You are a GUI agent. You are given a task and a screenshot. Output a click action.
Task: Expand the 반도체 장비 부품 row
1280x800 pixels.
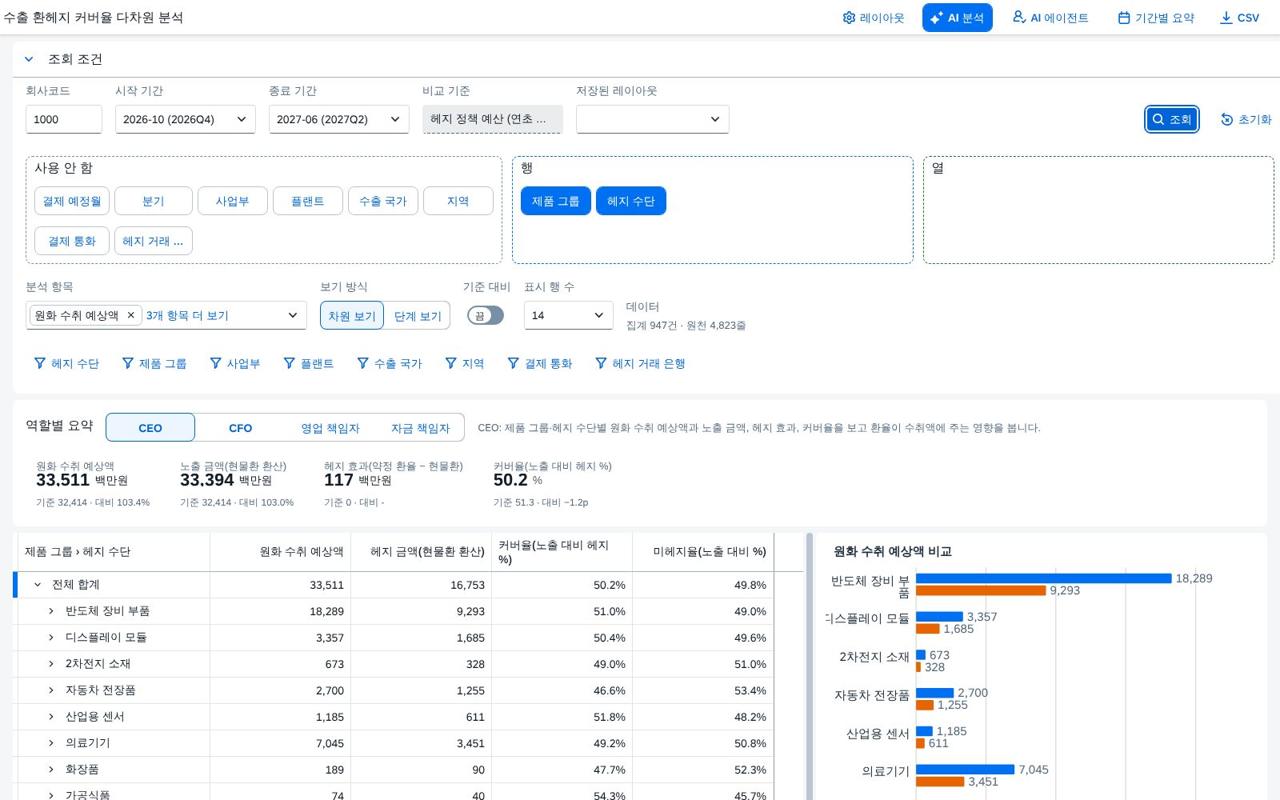pos(51,611)
